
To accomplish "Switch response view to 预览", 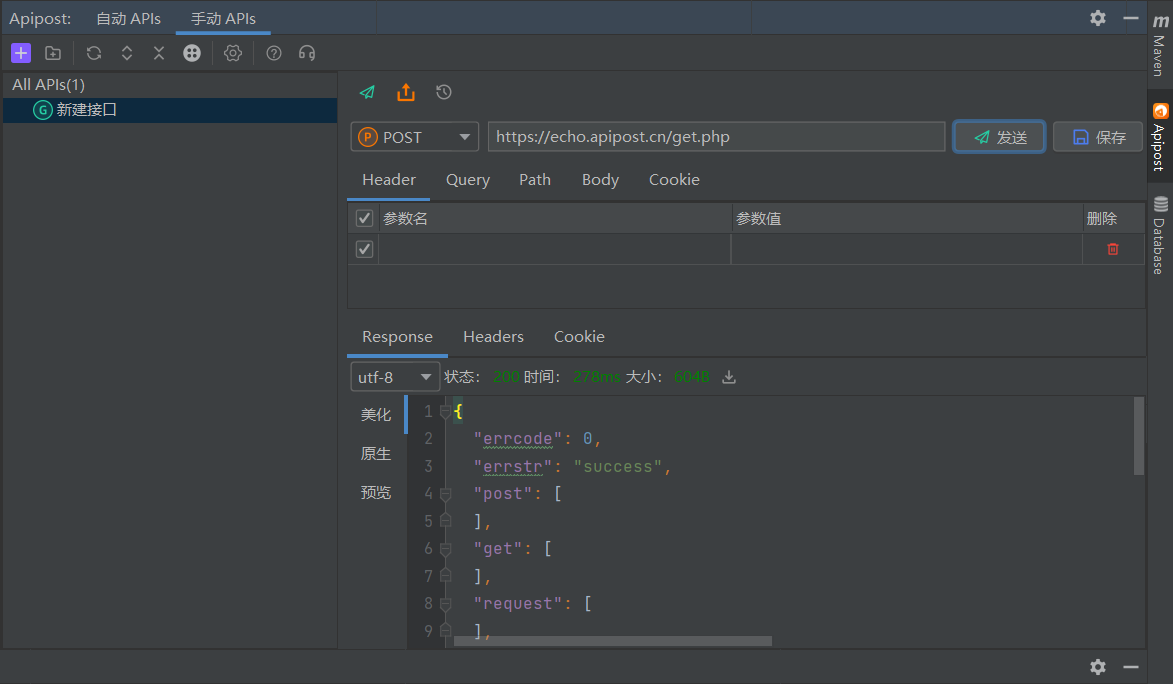I will 376,492.
